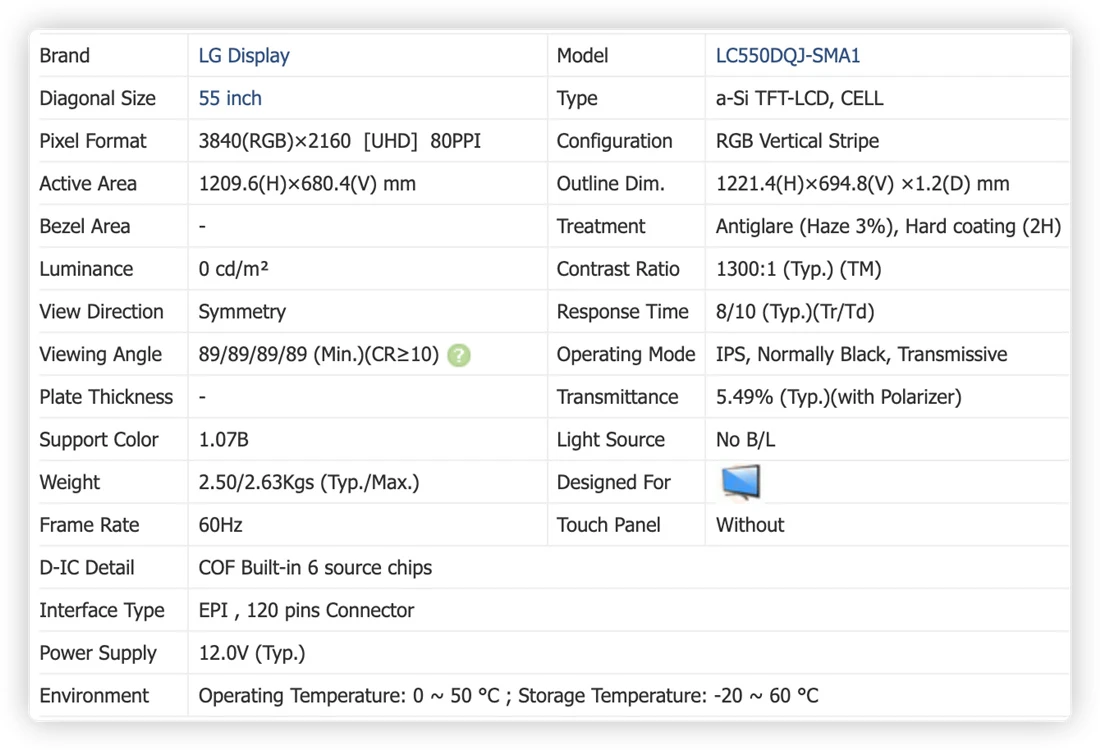Click the "Bezel Area" label
Viewport: 1100px width, 750px height.
coord(85,227)
